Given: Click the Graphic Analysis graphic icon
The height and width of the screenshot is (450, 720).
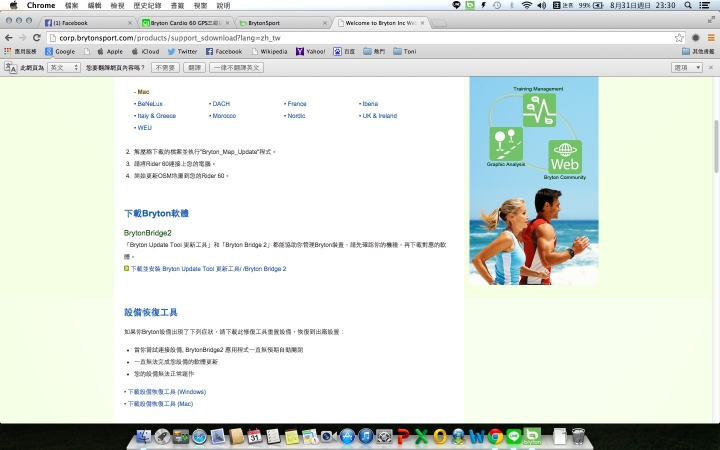Looking at the screenshot, I should click(506, 144).
